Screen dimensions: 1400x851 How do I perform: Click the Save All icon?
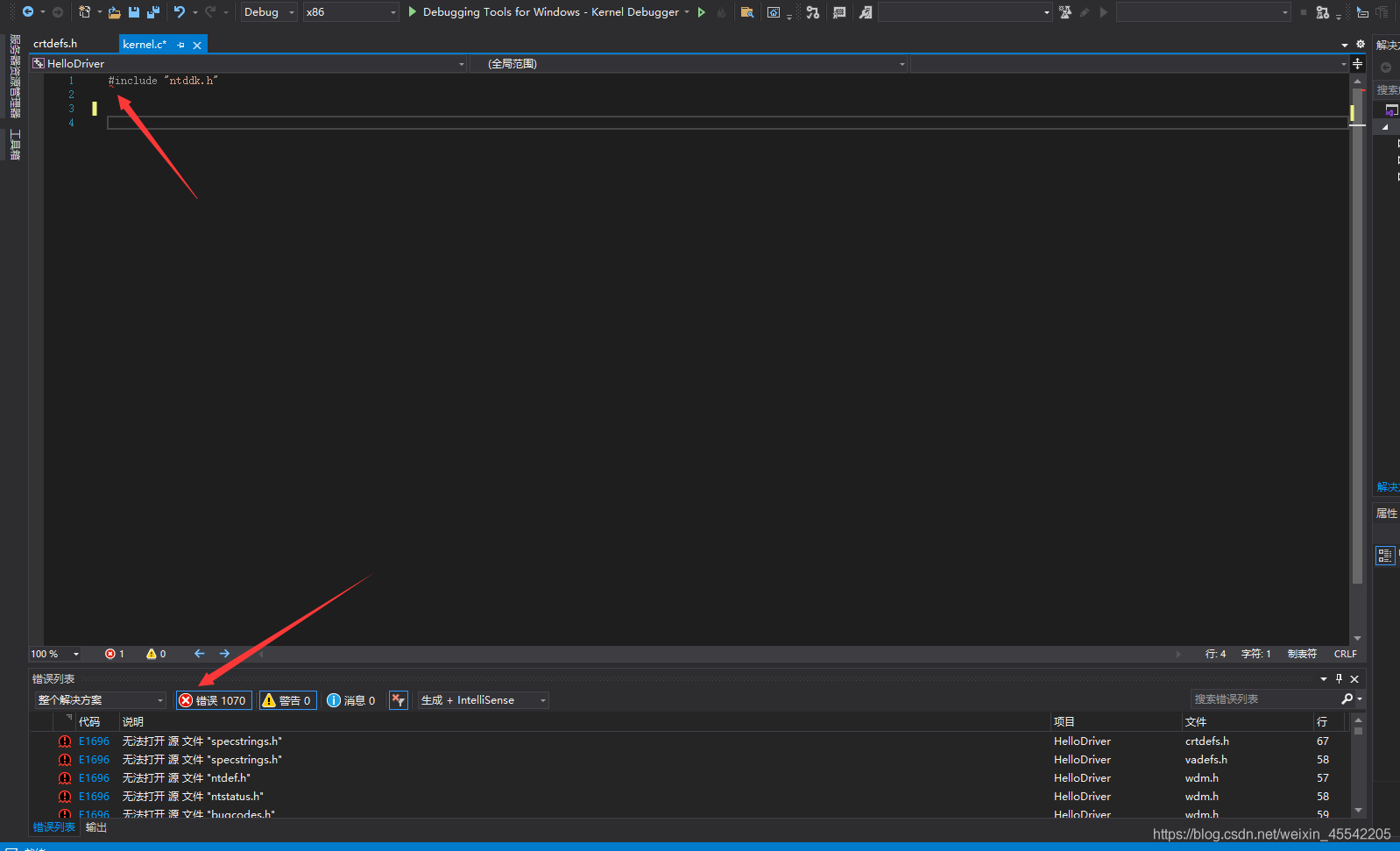click(153, 12)
